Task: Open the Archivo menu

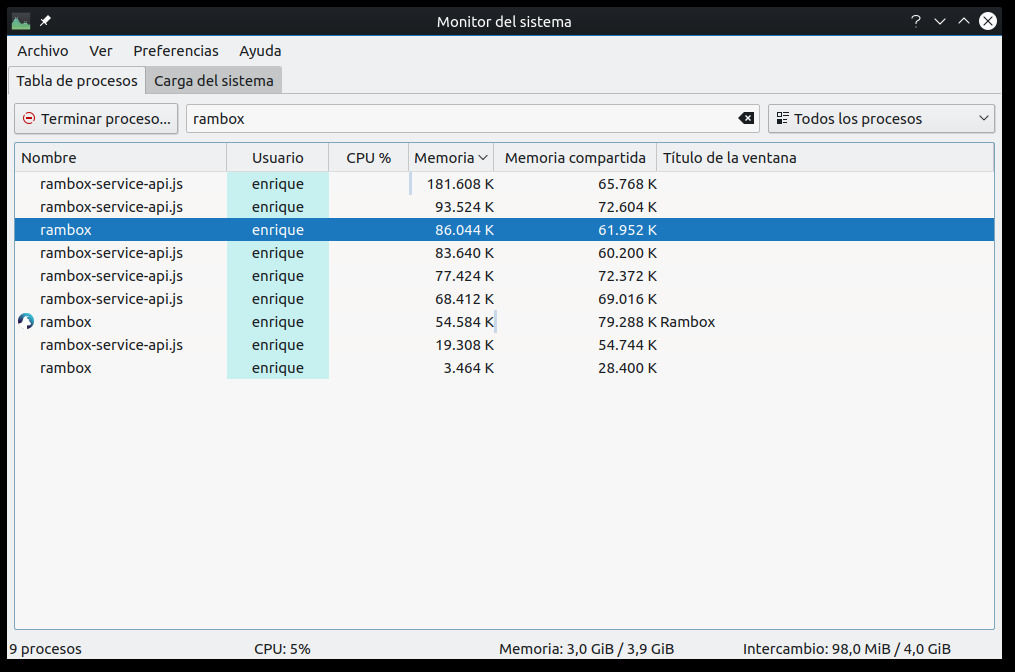Action: coord(43,50)
